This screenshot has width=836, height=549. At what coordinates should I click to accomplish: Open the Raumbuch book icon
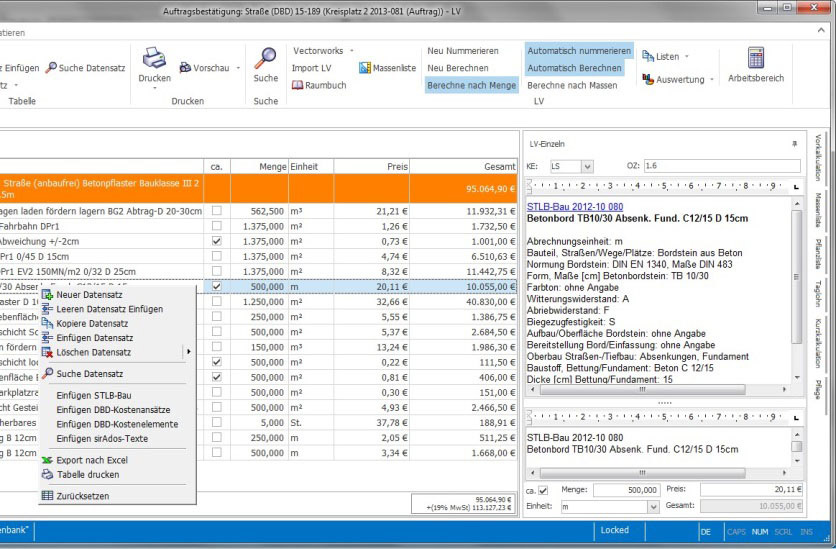[x=298, y=85]
